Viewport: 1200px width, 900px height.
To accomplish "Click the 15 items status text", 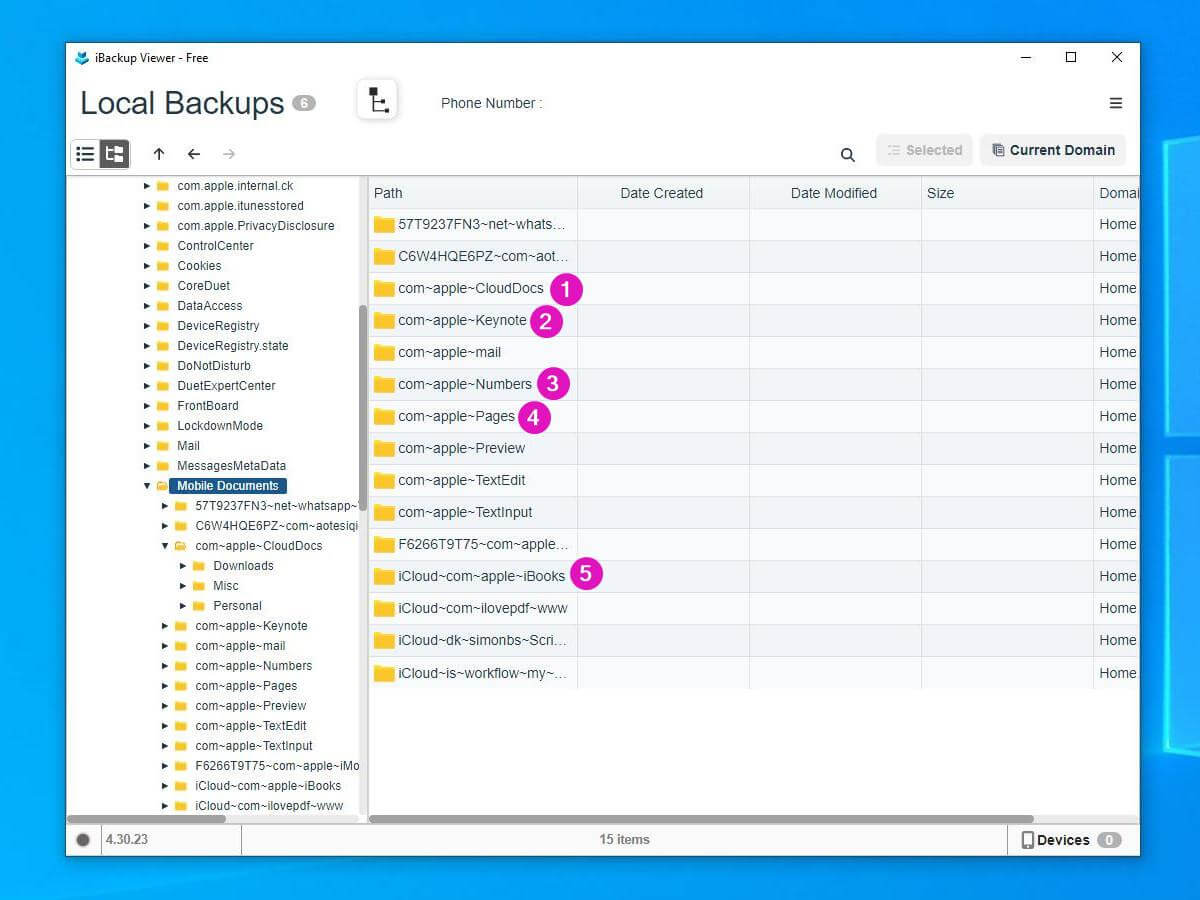I will 625,840.
